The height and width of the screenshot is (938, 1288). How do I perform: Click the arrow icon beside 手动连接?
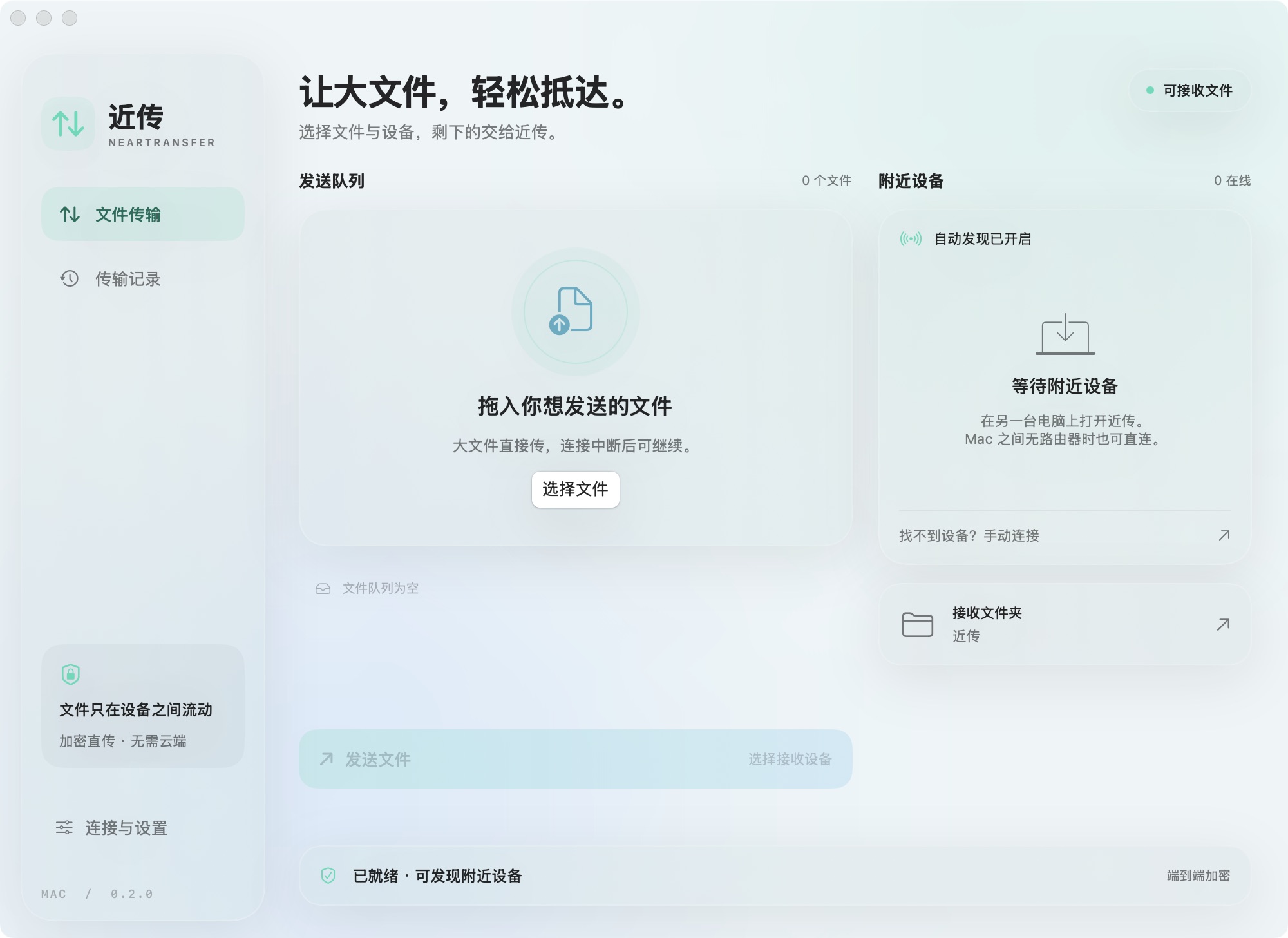point(1224,535)
